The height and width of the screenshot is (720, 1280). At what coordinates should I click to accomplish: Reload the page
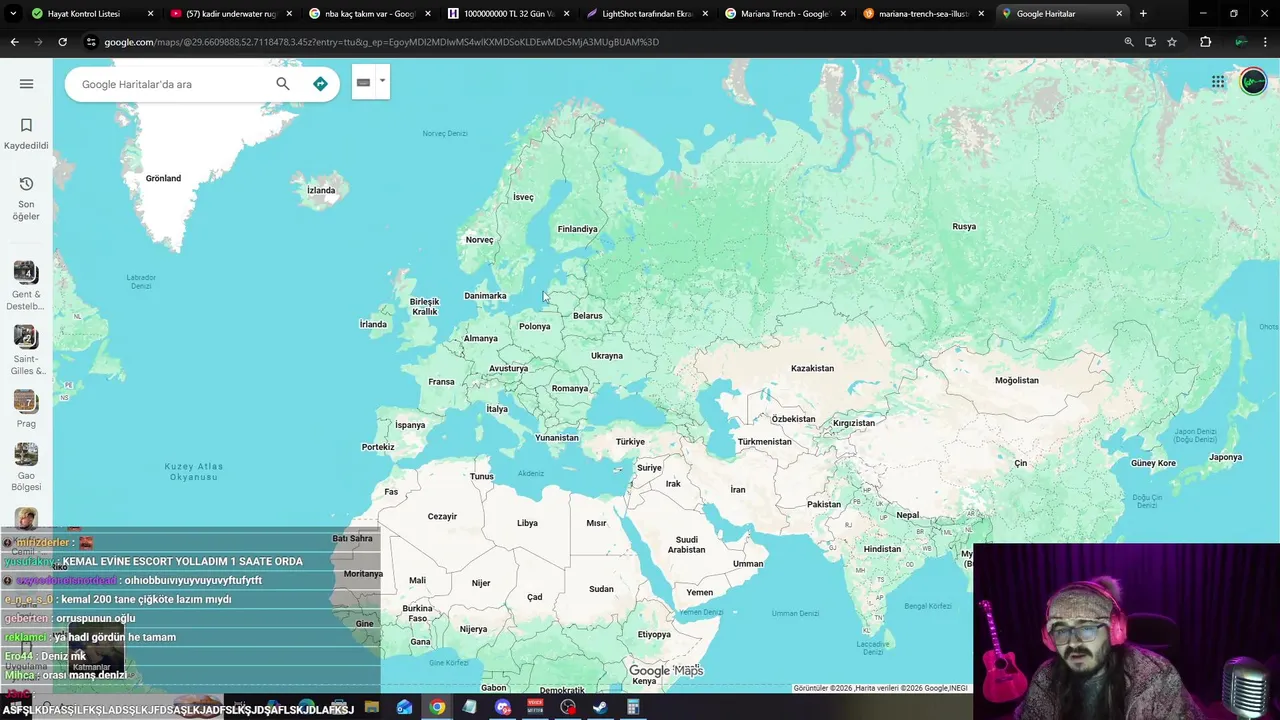(x=62, y=42)
